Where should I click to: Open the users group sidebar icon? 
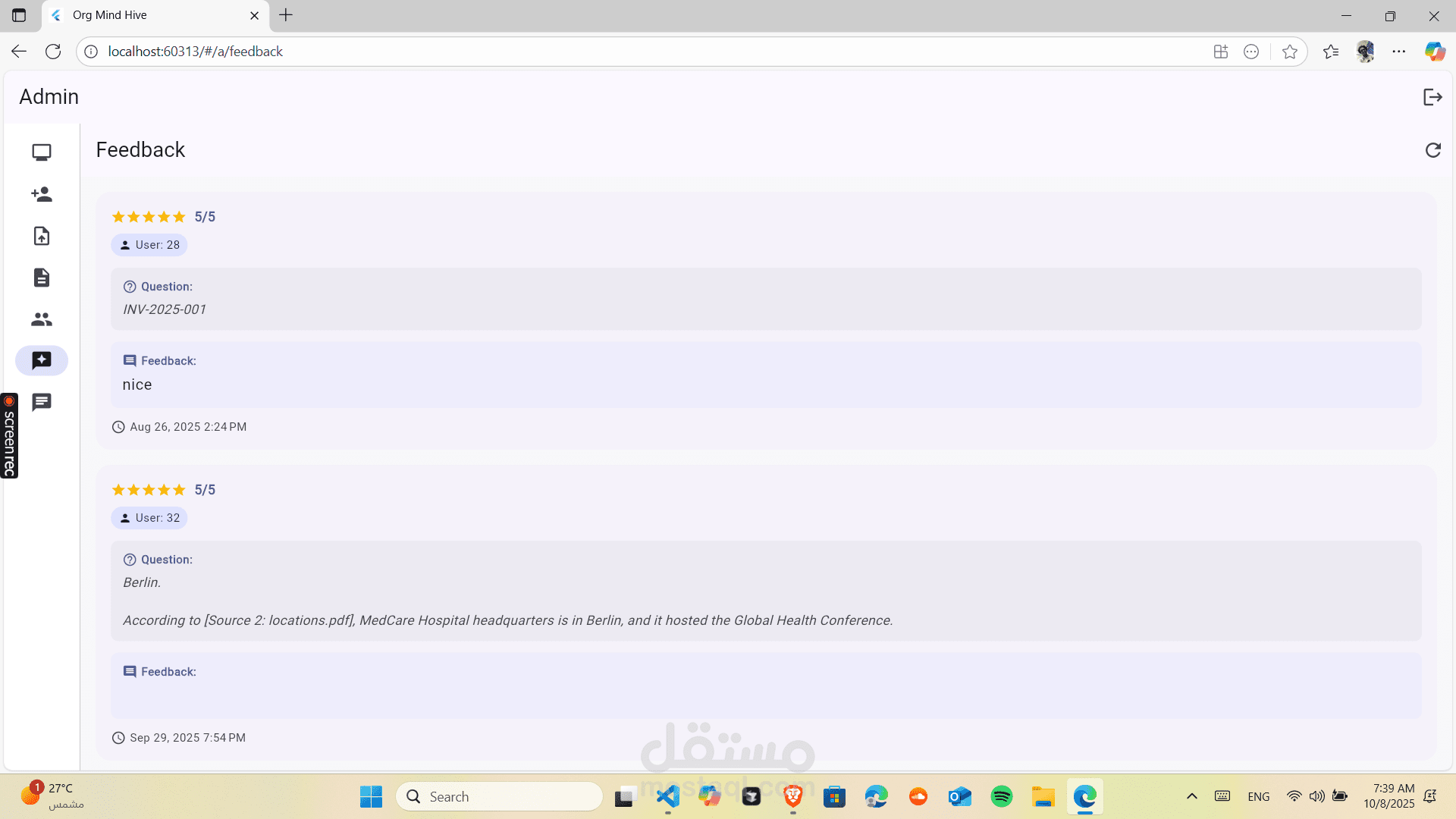[x=42, y=319]
